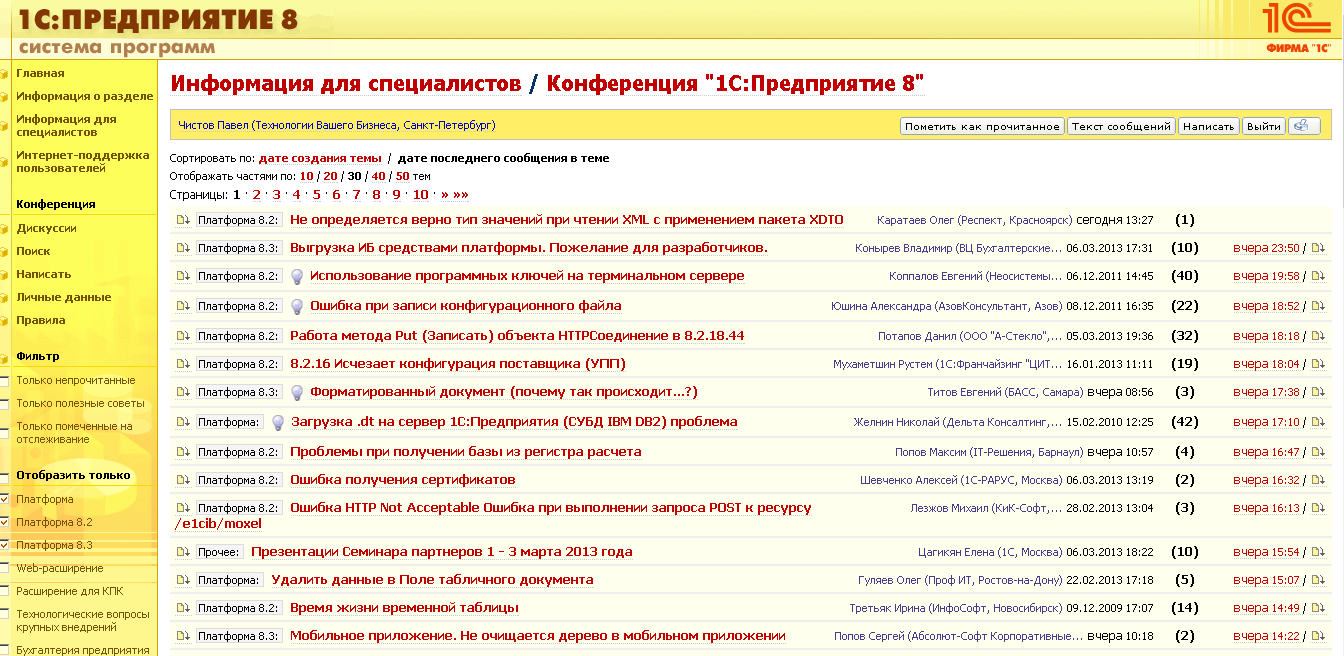Click last message time 'вчера 14:49'
The image size is (1344, 656).
[1266, 608]
